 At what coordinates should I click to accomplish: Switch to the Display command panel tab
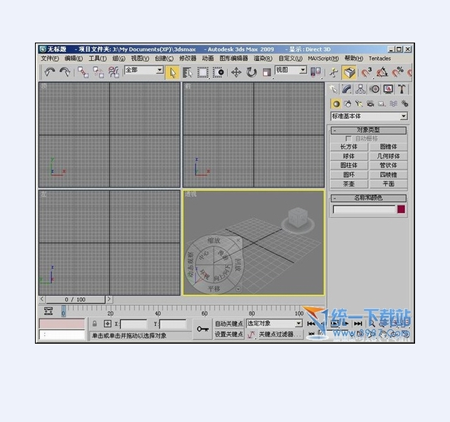[388, 89]
